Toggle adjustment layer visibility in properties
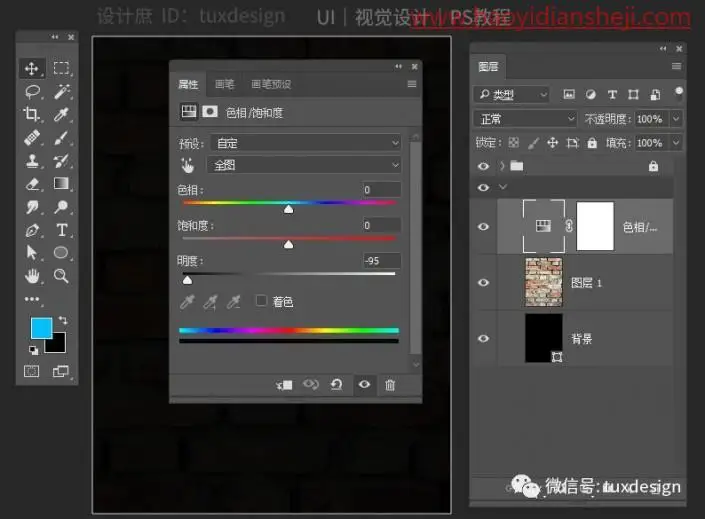Viewport: 705px width, 519px height. pyautogui.click(x=364, y=385)
